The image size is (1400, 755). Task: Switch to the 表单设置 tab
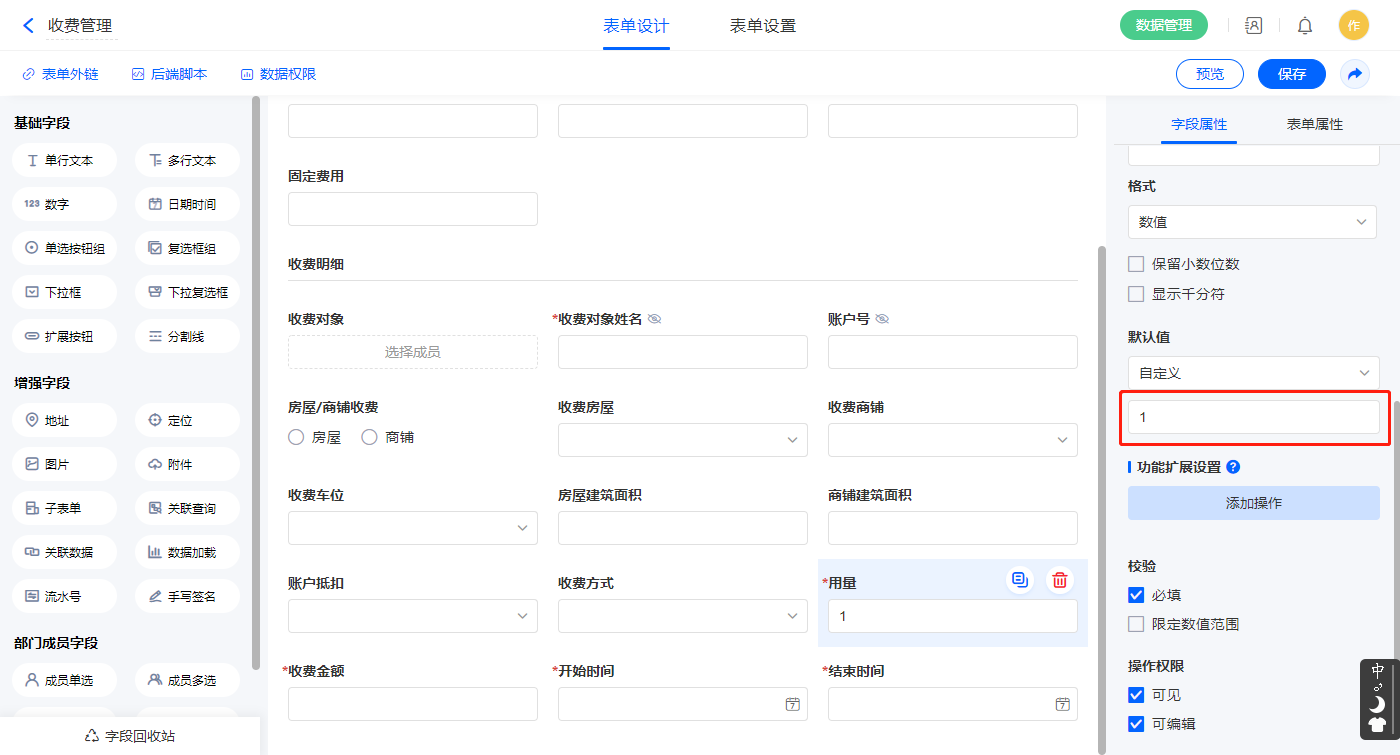(x=762, y=26)
